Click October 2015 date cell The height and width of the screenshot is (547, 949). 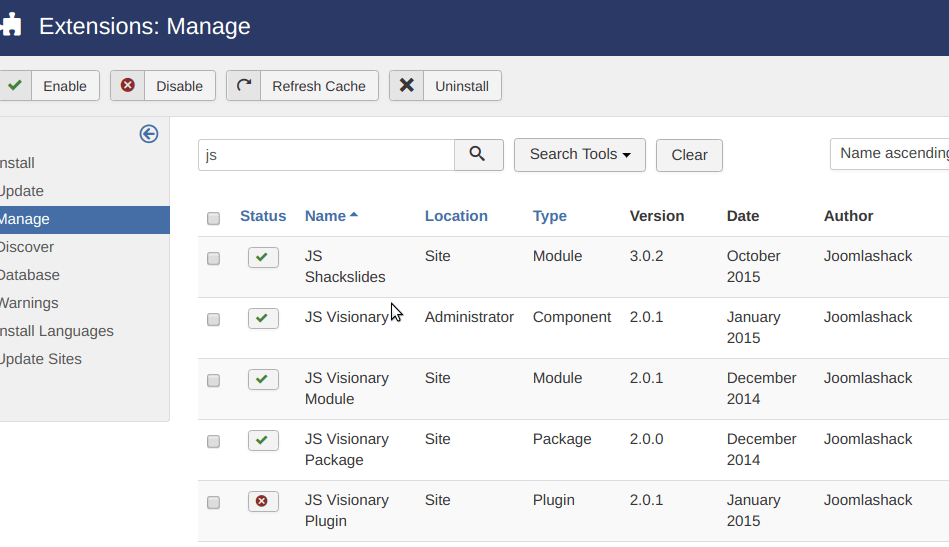(x=754, y=266)
